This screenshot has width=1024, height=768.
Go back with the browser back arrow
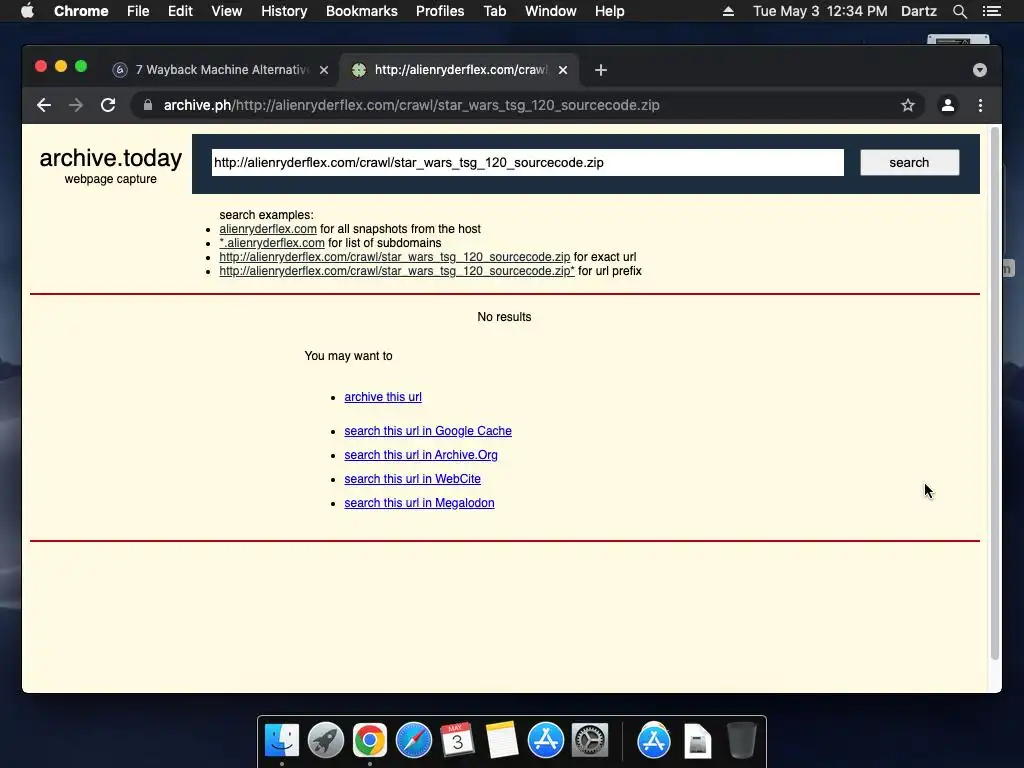44,105
